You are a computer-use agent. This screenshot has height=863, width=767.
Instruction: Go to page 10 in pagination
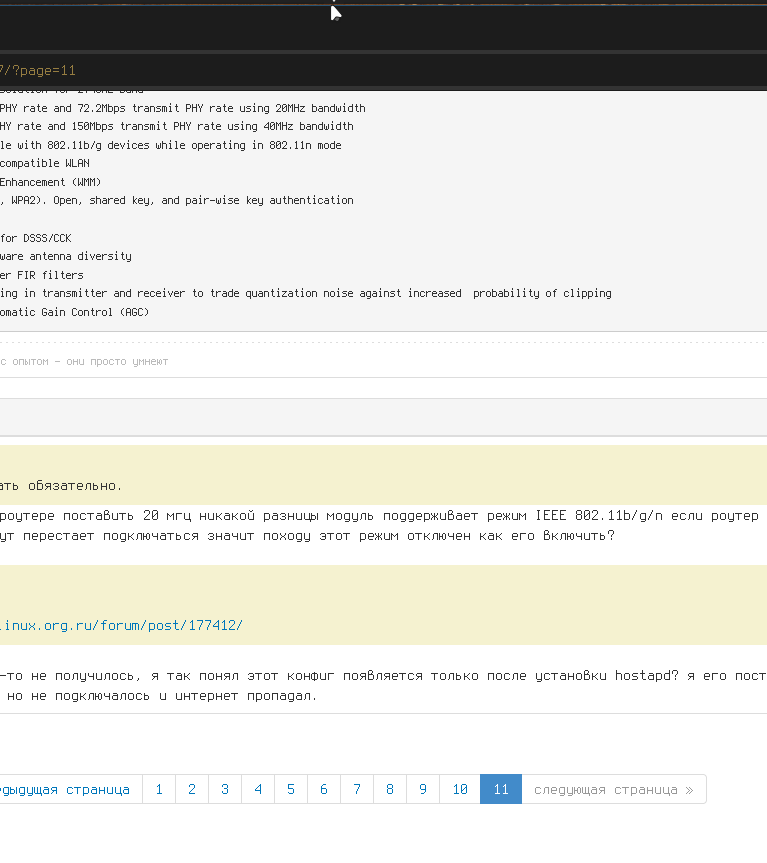pos(460,789)
